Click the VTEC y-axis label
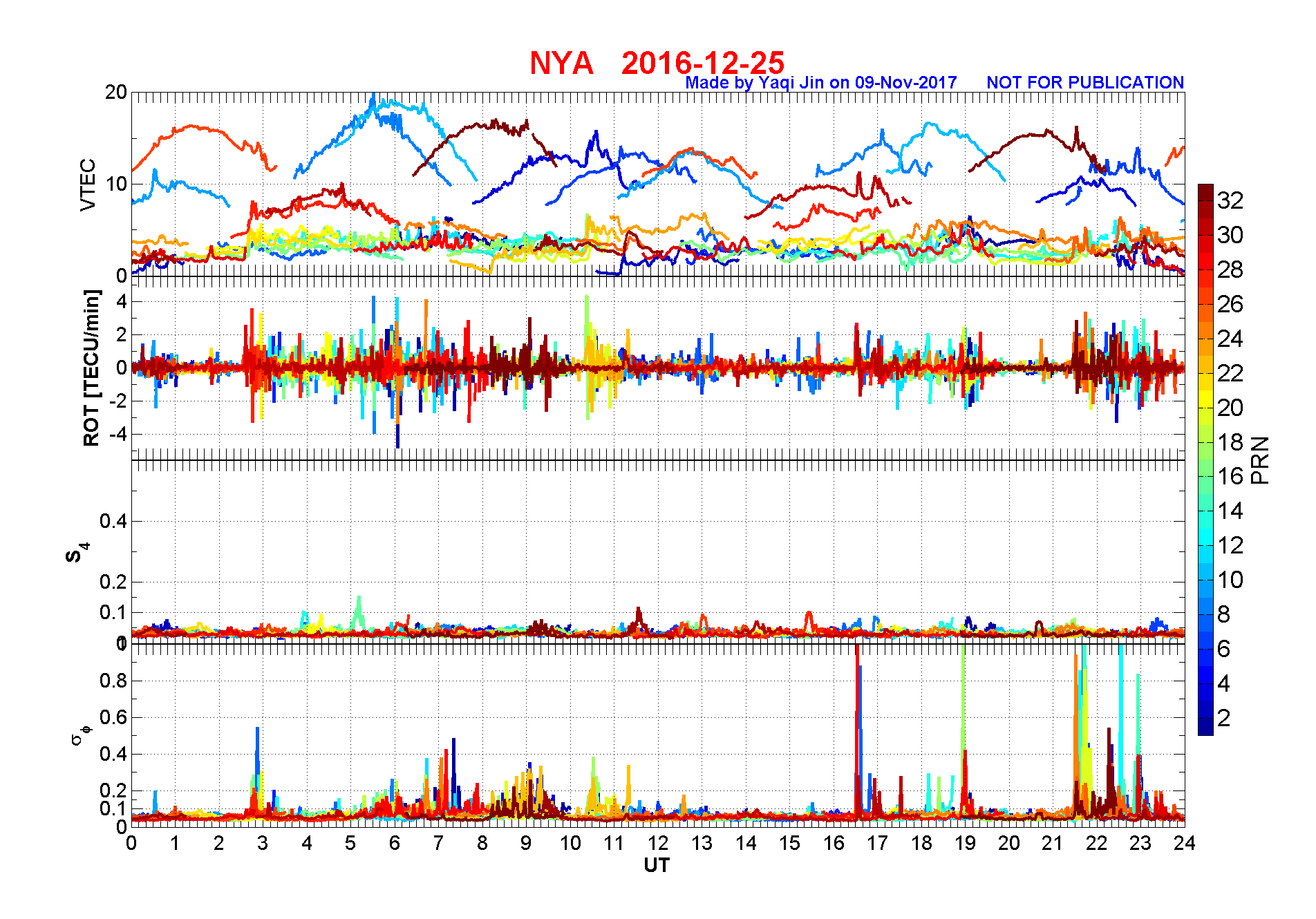 click(x=88, y=184)
